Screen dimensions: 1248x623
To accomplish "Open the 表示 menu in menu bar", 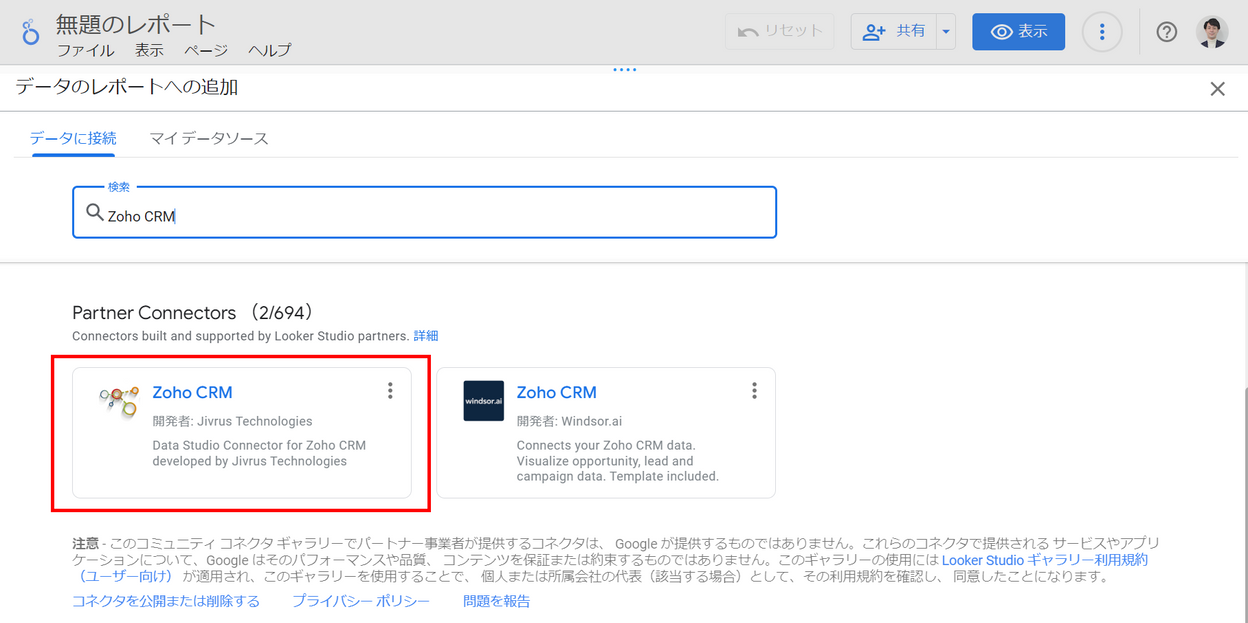I will click(x=149, y=51).
